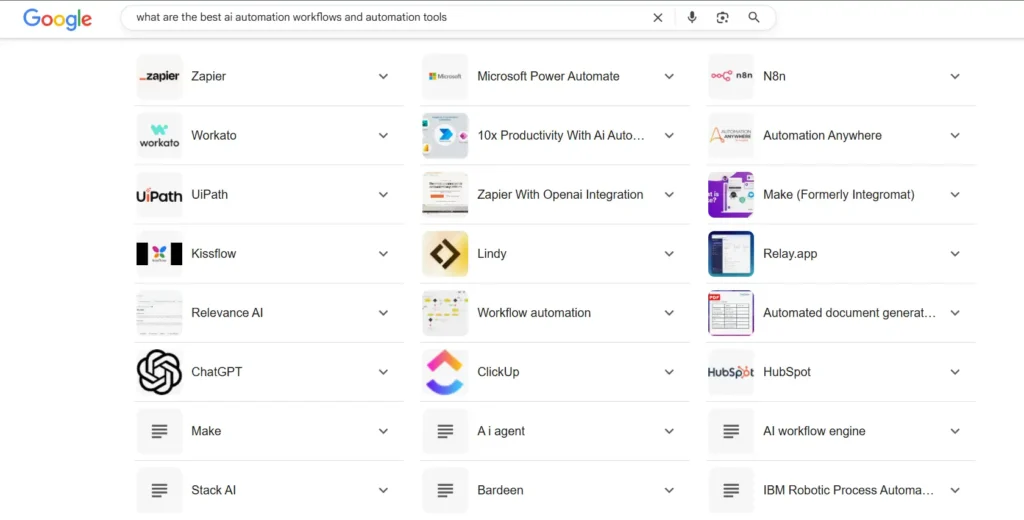Expand the Microsoft Power Automate chevron

pyautogui.click(x=669, y=77)
